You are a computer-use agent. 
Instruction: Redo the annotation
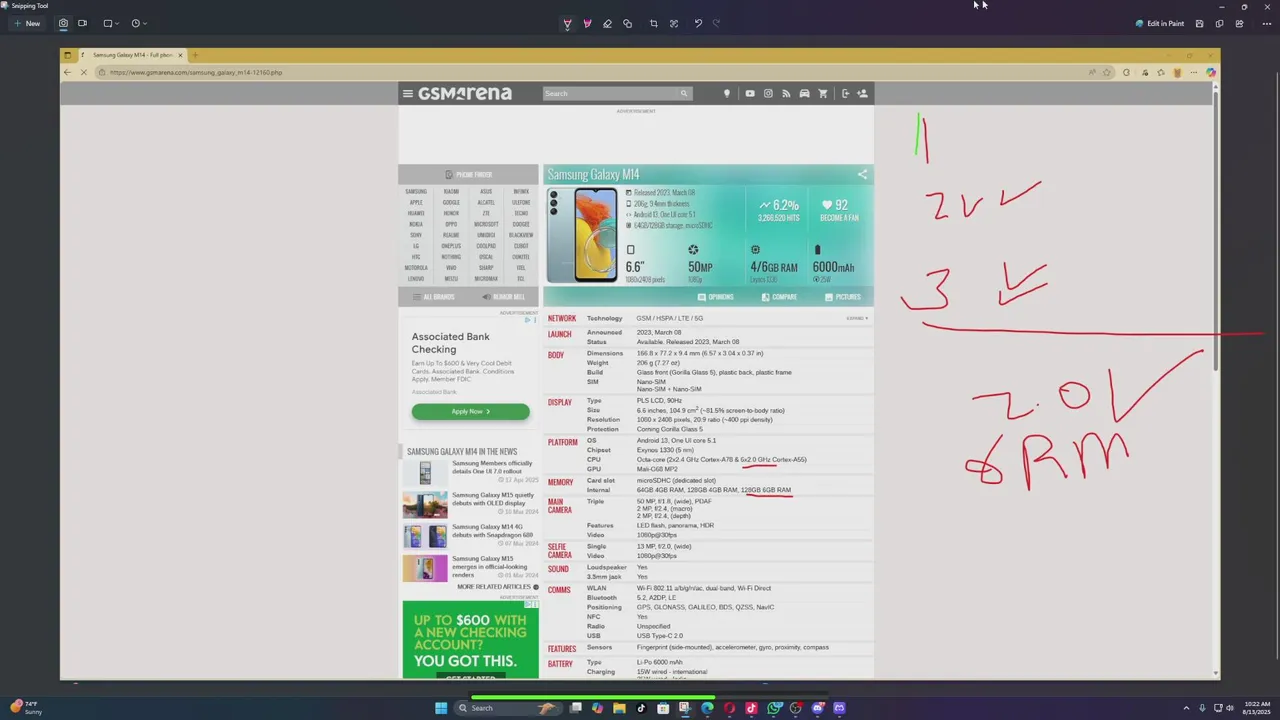click(716, 23)
